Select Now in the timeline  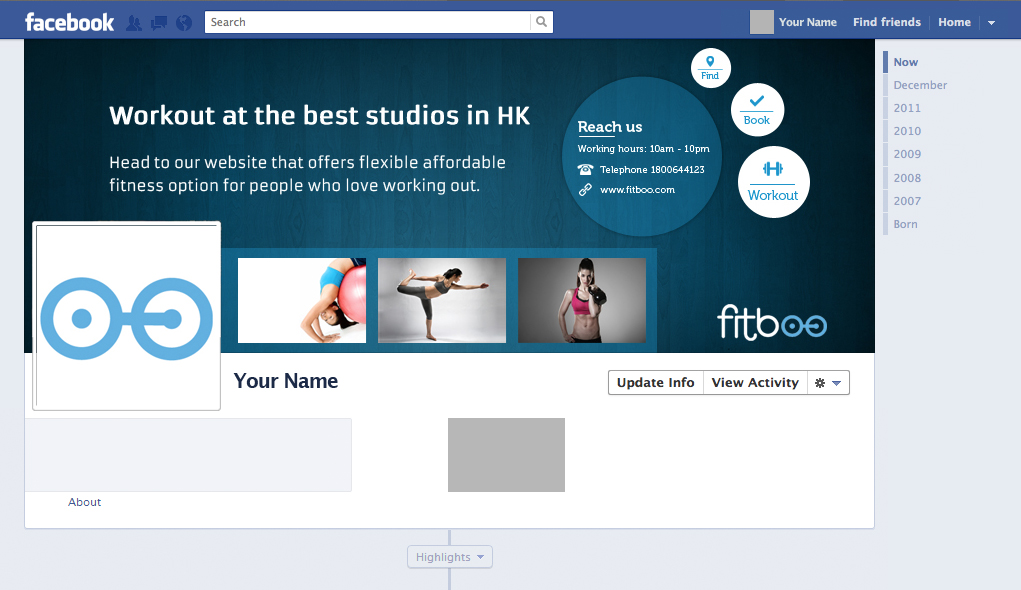(906, 62)
